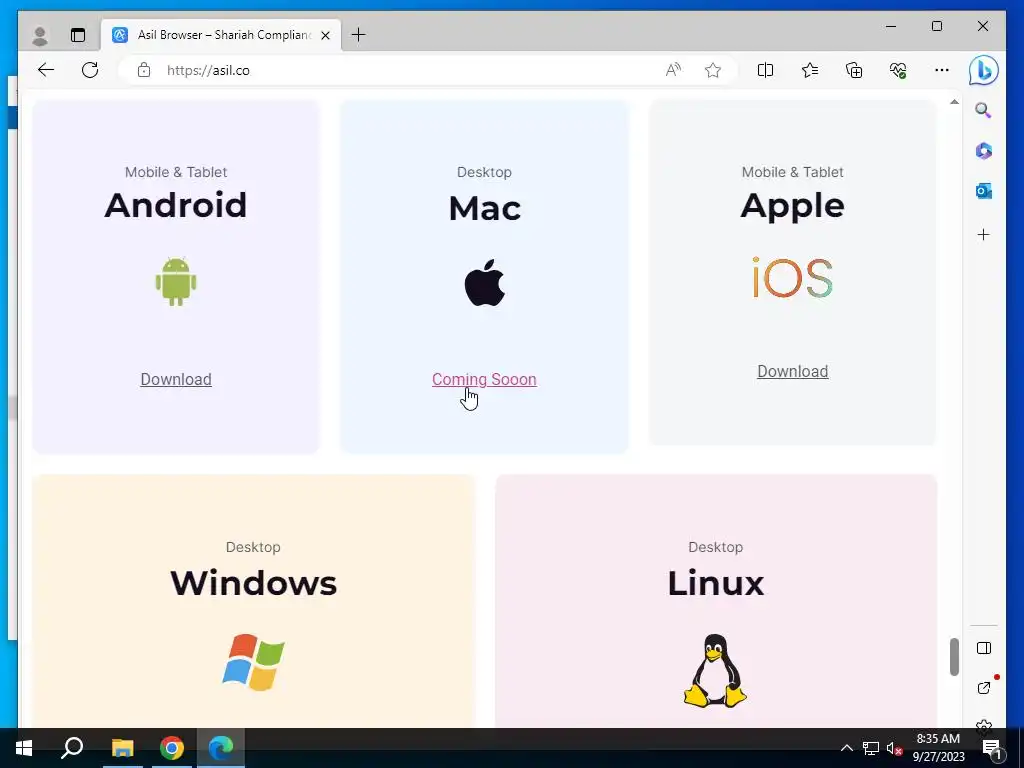Image resolution: width=1024 pixels, height=768 pixels.
Task: Click the browser Back arrow
Action: point(46,70)
